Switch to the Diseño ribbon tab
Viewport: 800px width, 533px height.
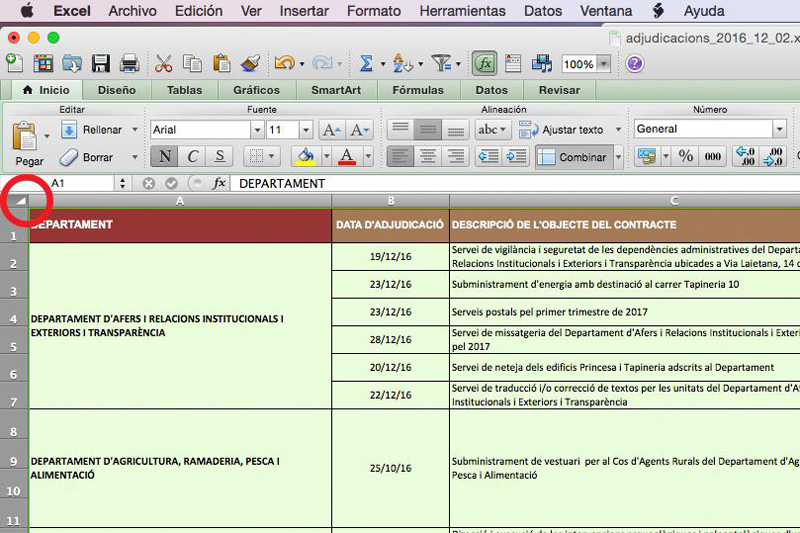[x=117, y=90]
